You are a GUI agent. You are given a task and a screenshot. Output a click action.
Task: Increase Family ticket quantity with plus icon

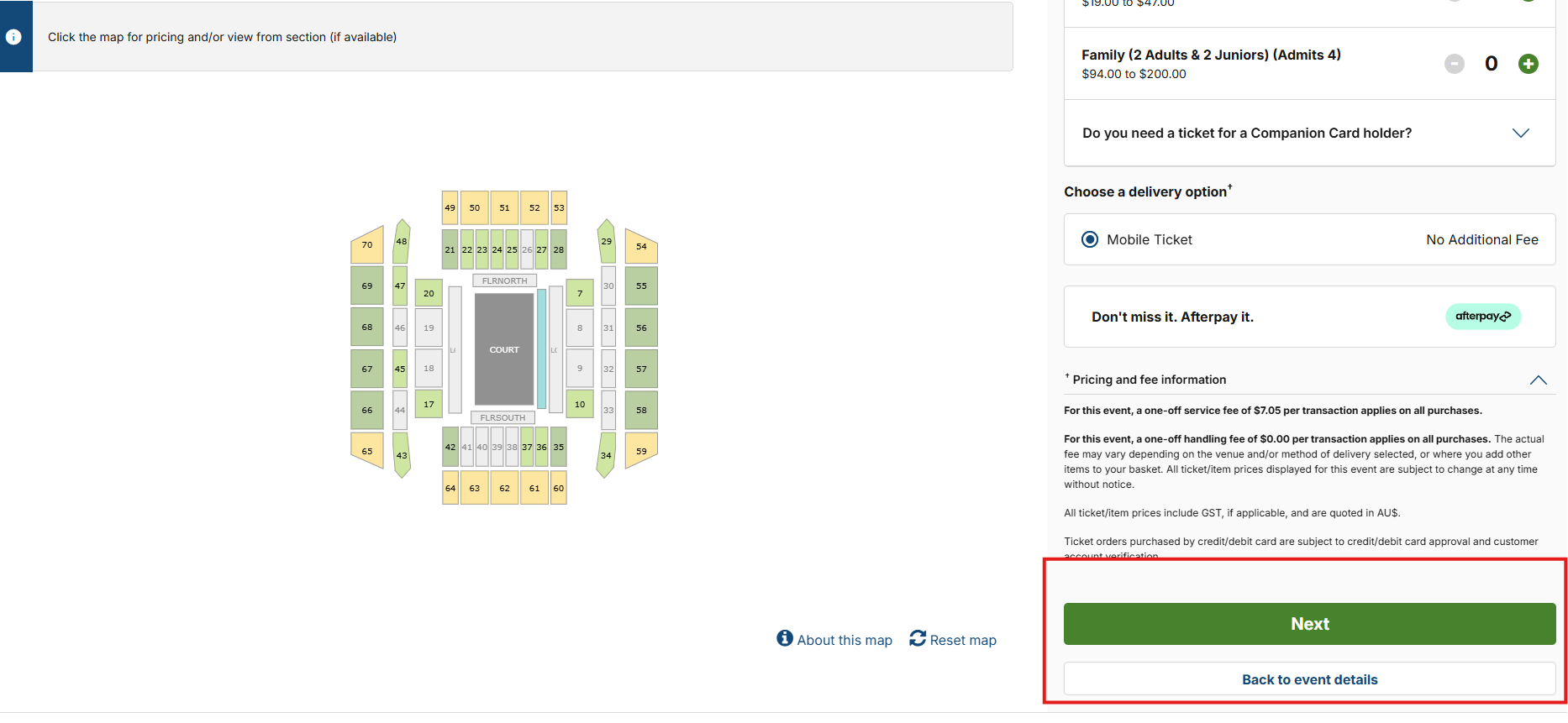click(x=1528, y=64)
